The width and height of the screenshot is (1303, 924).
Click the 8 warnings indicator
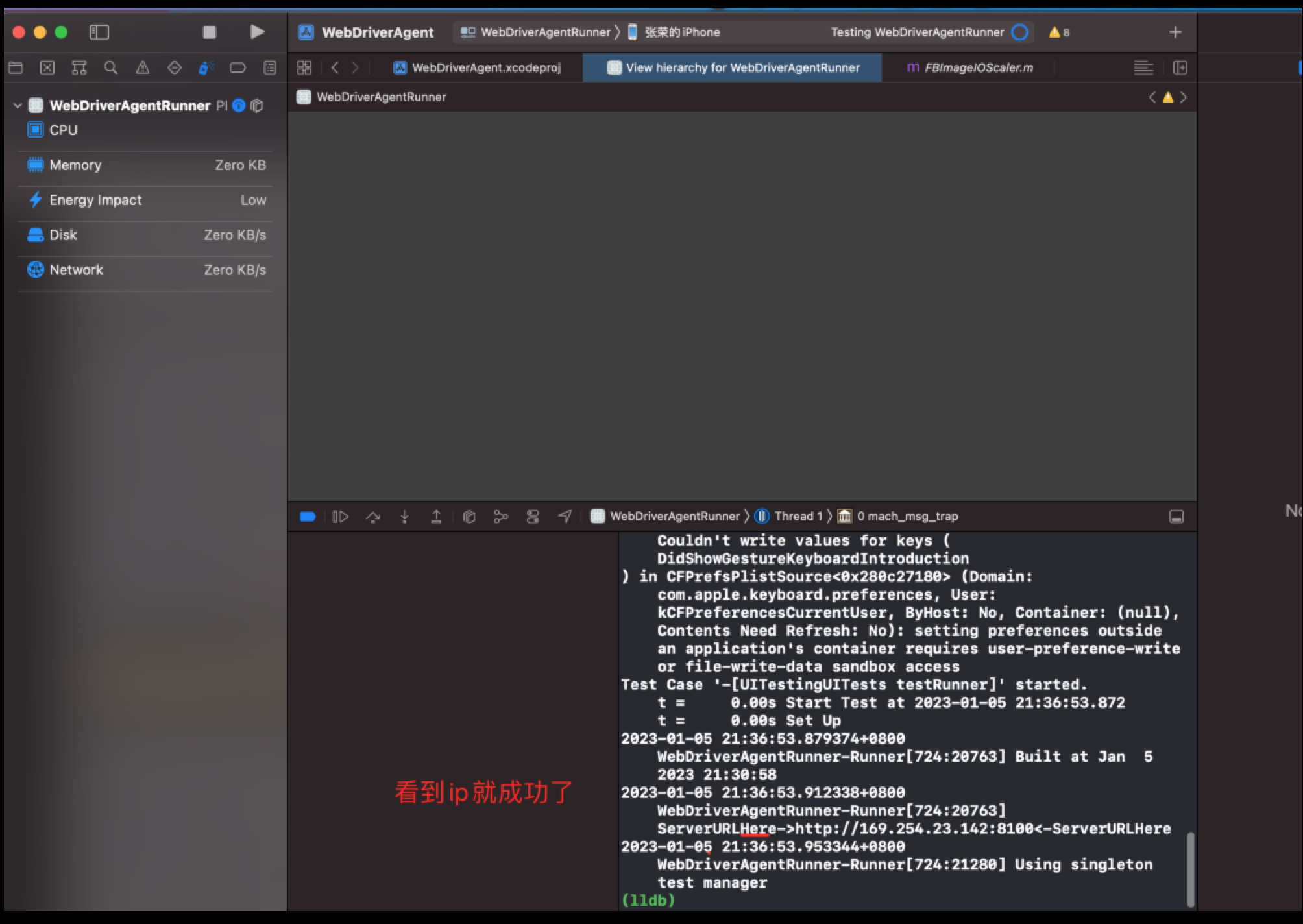click(x=1058, y=32)
